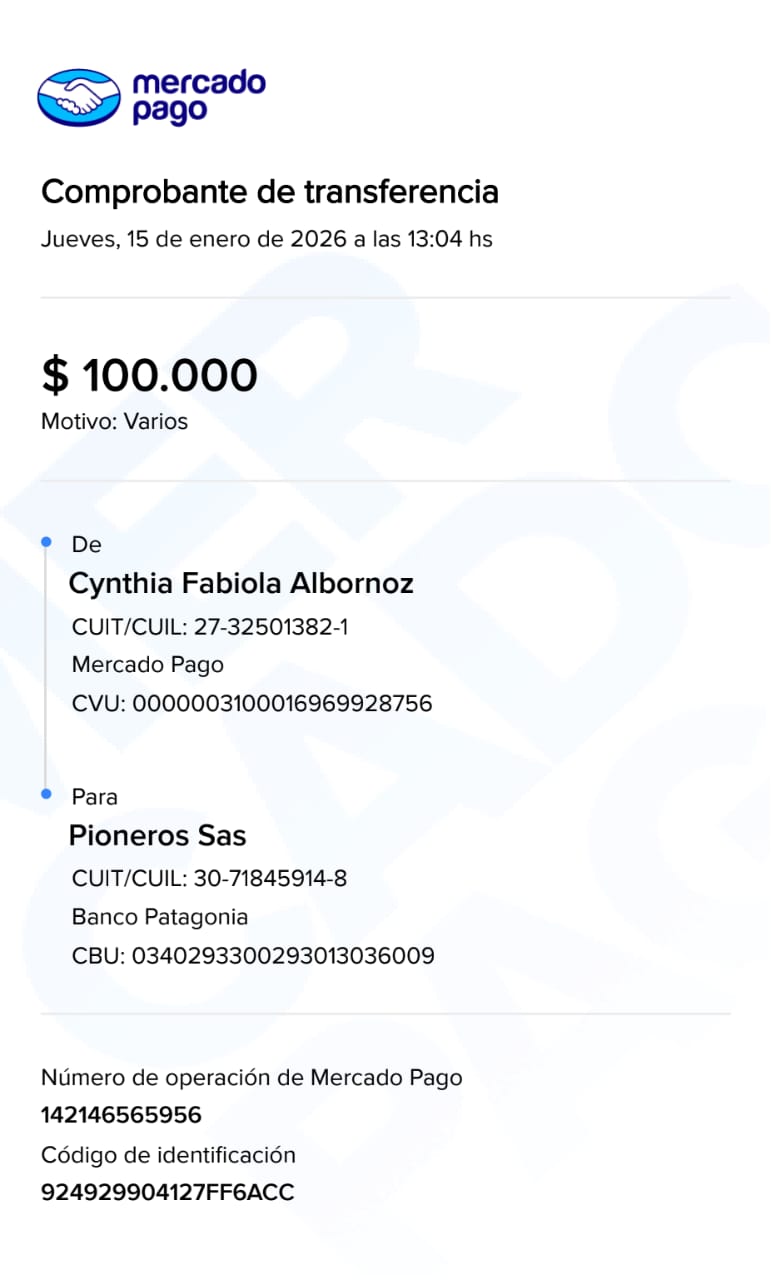
Task: Click the Código de identificación label
Action: [x=168, y=1155]
